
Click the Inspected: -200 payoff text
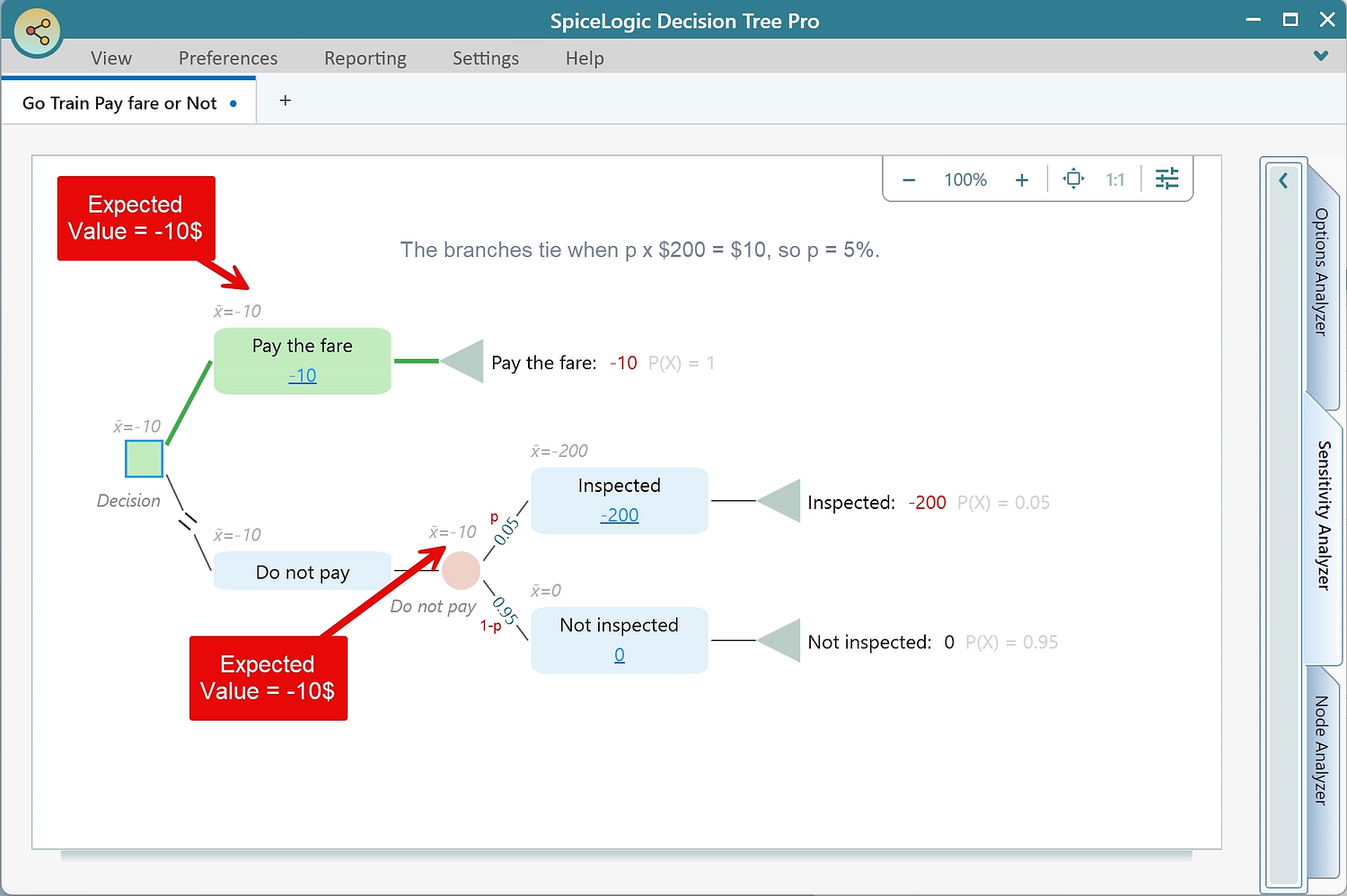[x=876, y=503]
